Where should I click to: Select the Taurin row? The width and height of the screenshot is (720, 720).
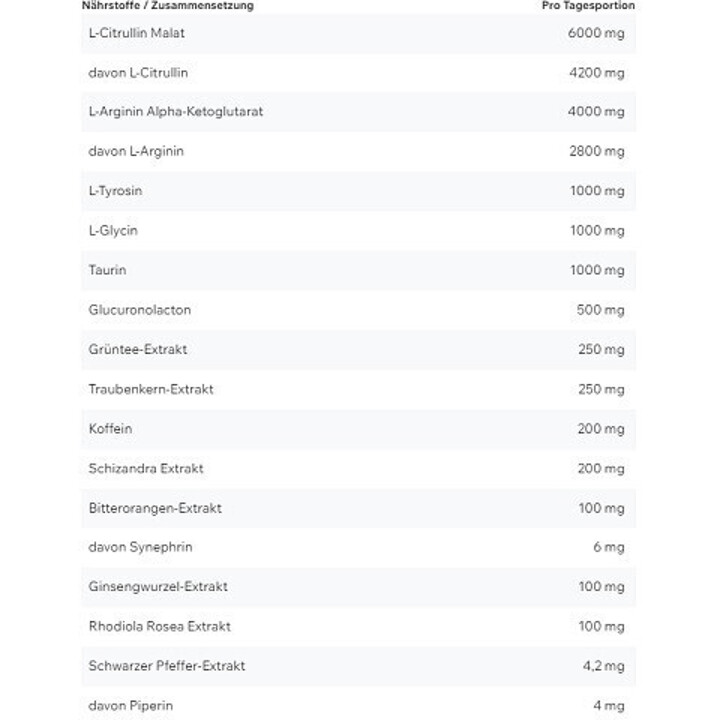359,270
